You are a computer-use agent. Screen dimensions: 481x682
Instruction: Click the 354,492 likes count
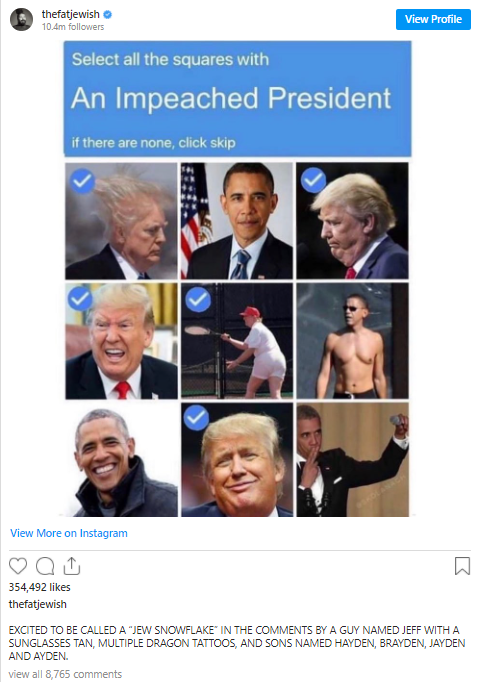pos(40,587)
